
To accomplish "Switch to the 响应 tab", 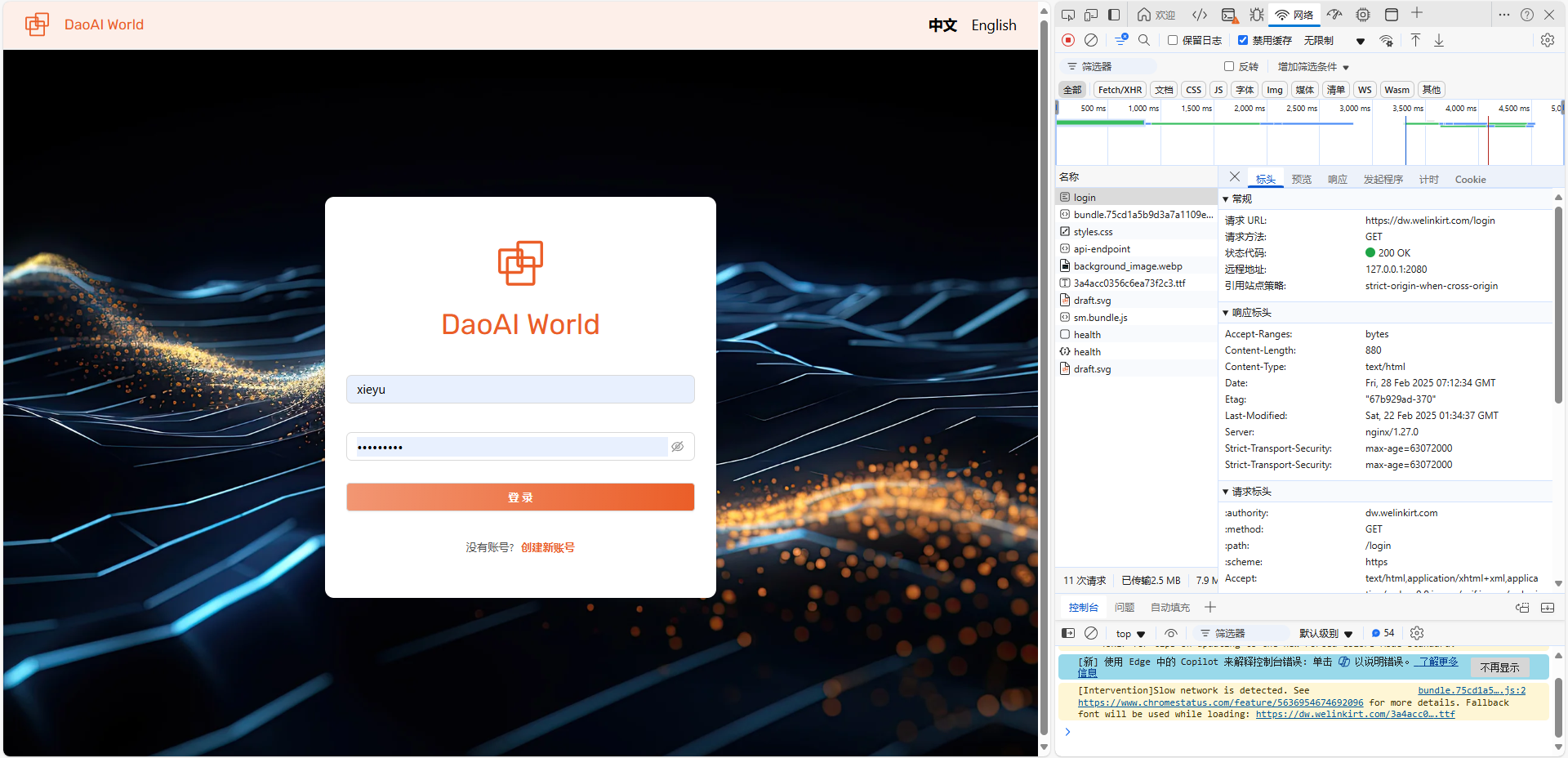I will 1337,180.
